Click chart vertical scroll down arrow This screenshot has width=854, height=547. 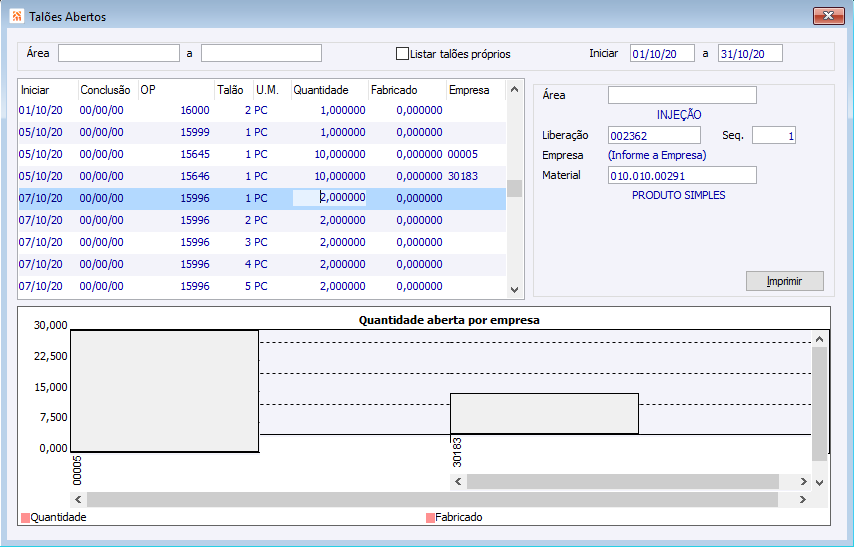[x=820, y=482]
